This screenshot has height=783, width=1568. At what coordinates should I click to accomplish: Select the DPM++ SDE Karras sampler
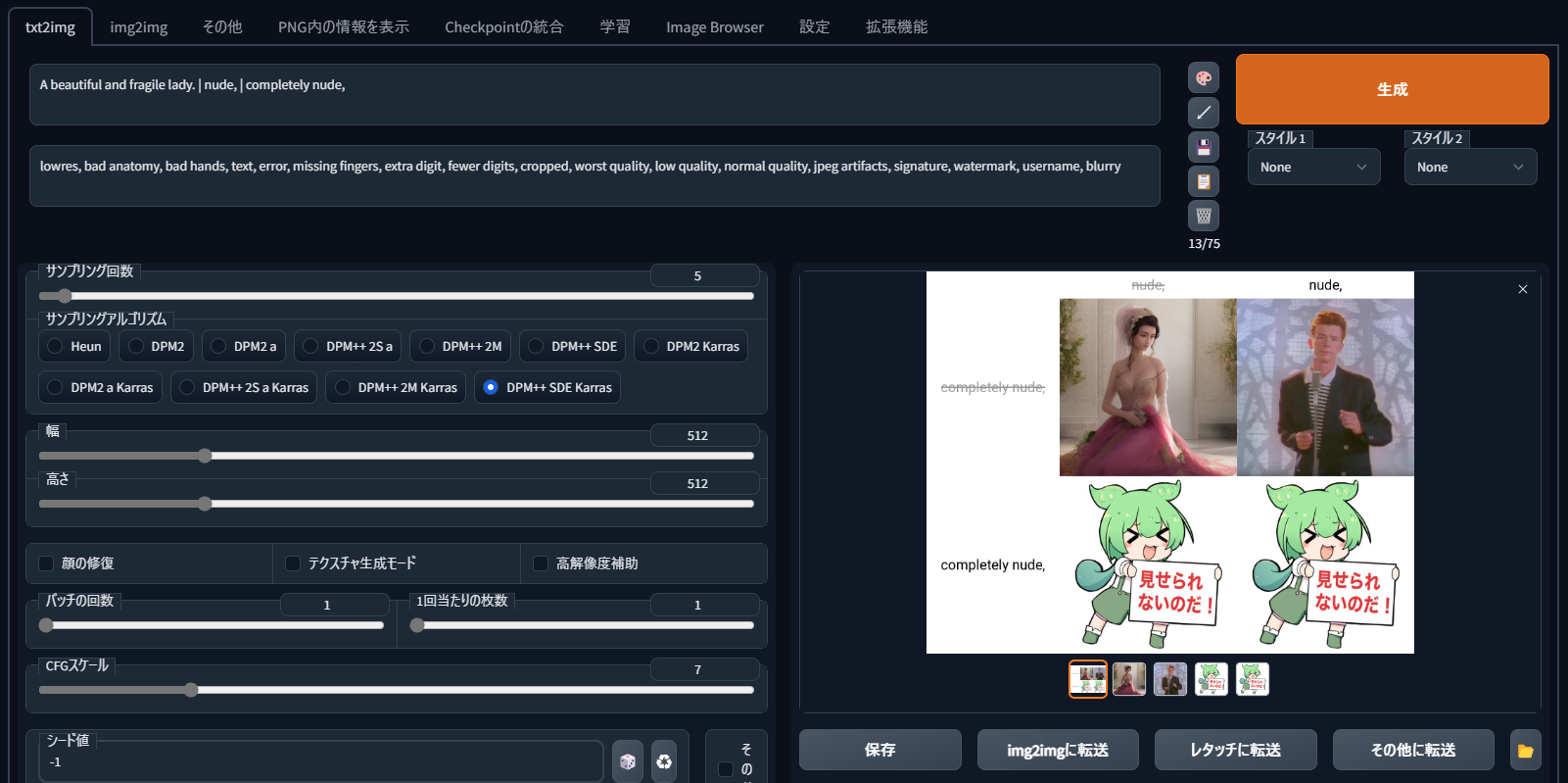pos(547,387)
